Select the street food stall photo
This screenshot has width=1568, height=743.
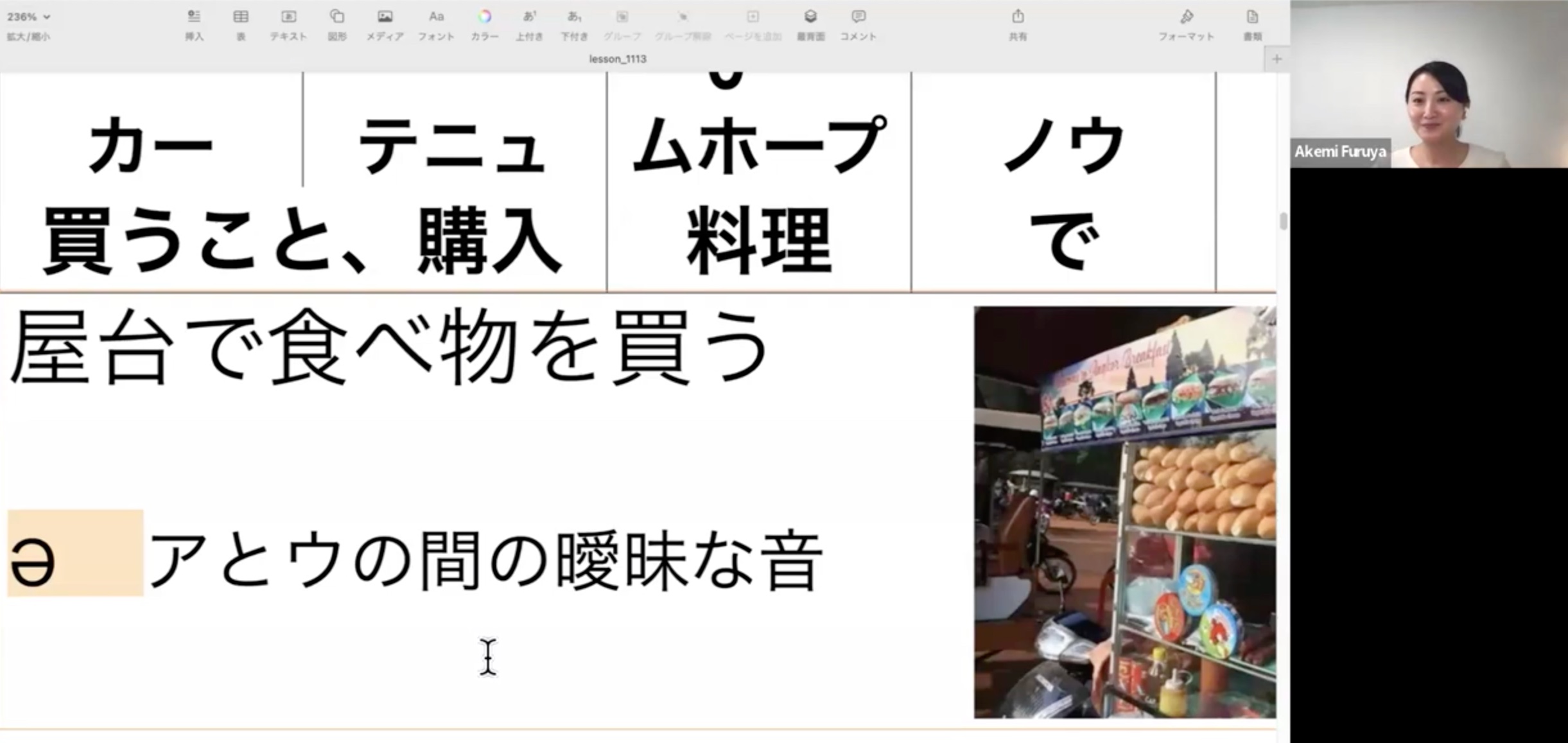[x=1124, y=512]
